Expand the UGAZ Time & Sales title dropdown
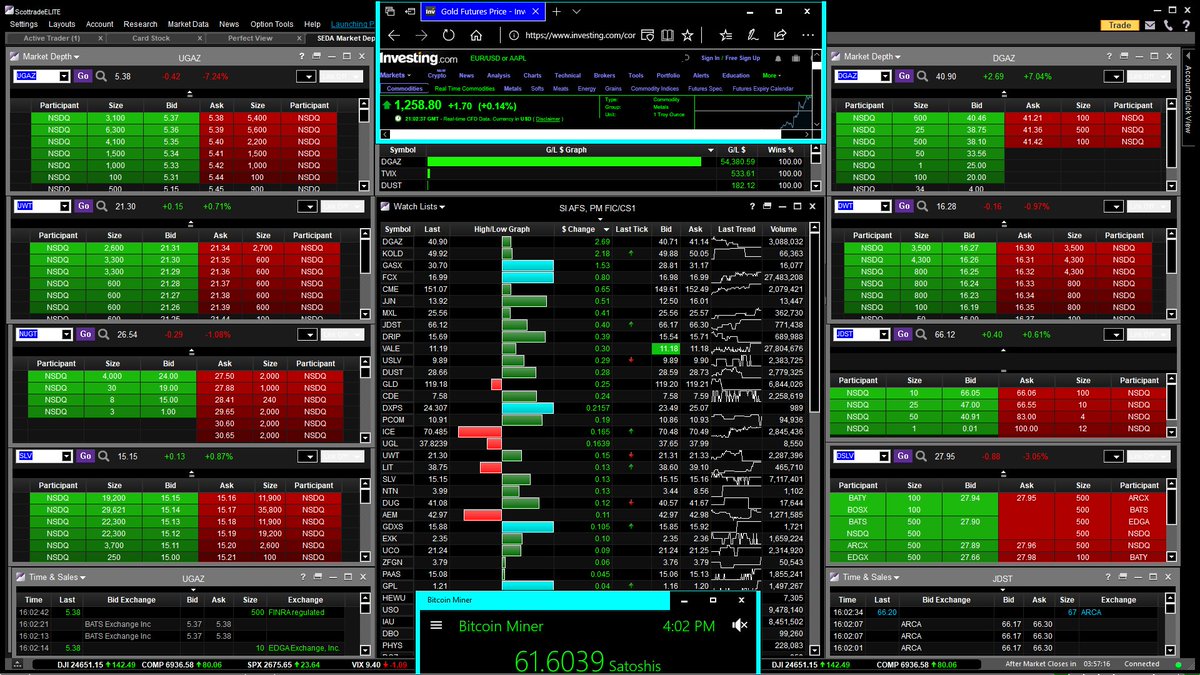Image resolution: width=1200 pixels, height=675 pixels. pyautogui.click(x=55, y=577)
